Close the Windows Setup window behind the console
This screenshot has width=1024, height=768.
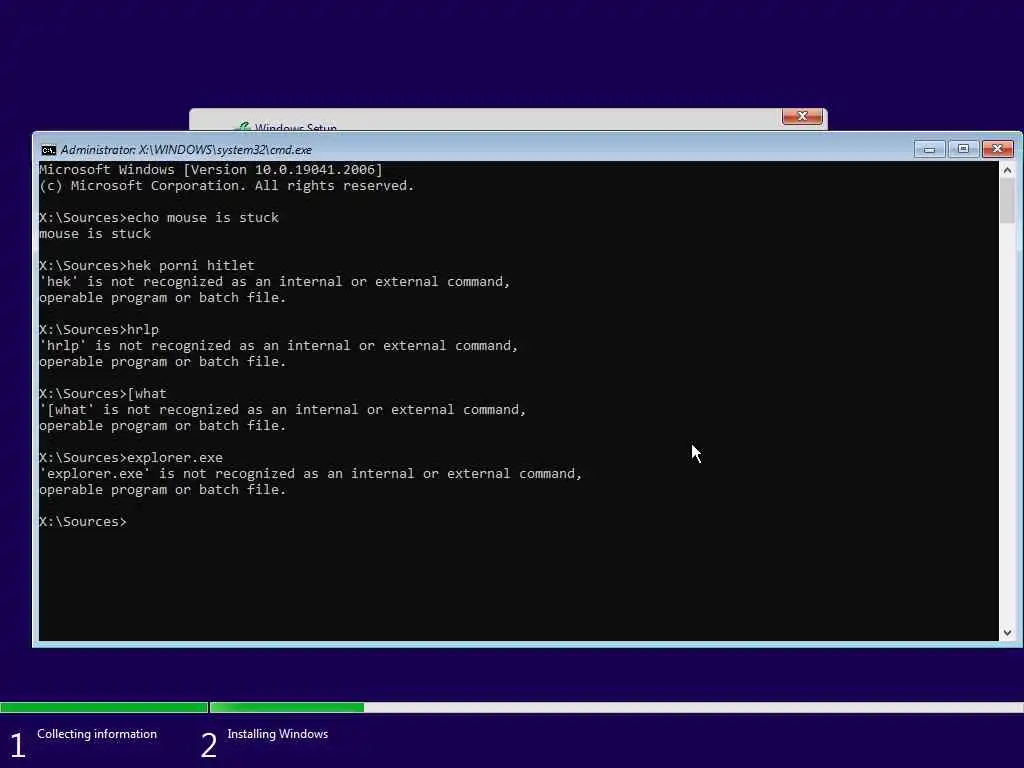click(x=803, y=116)
